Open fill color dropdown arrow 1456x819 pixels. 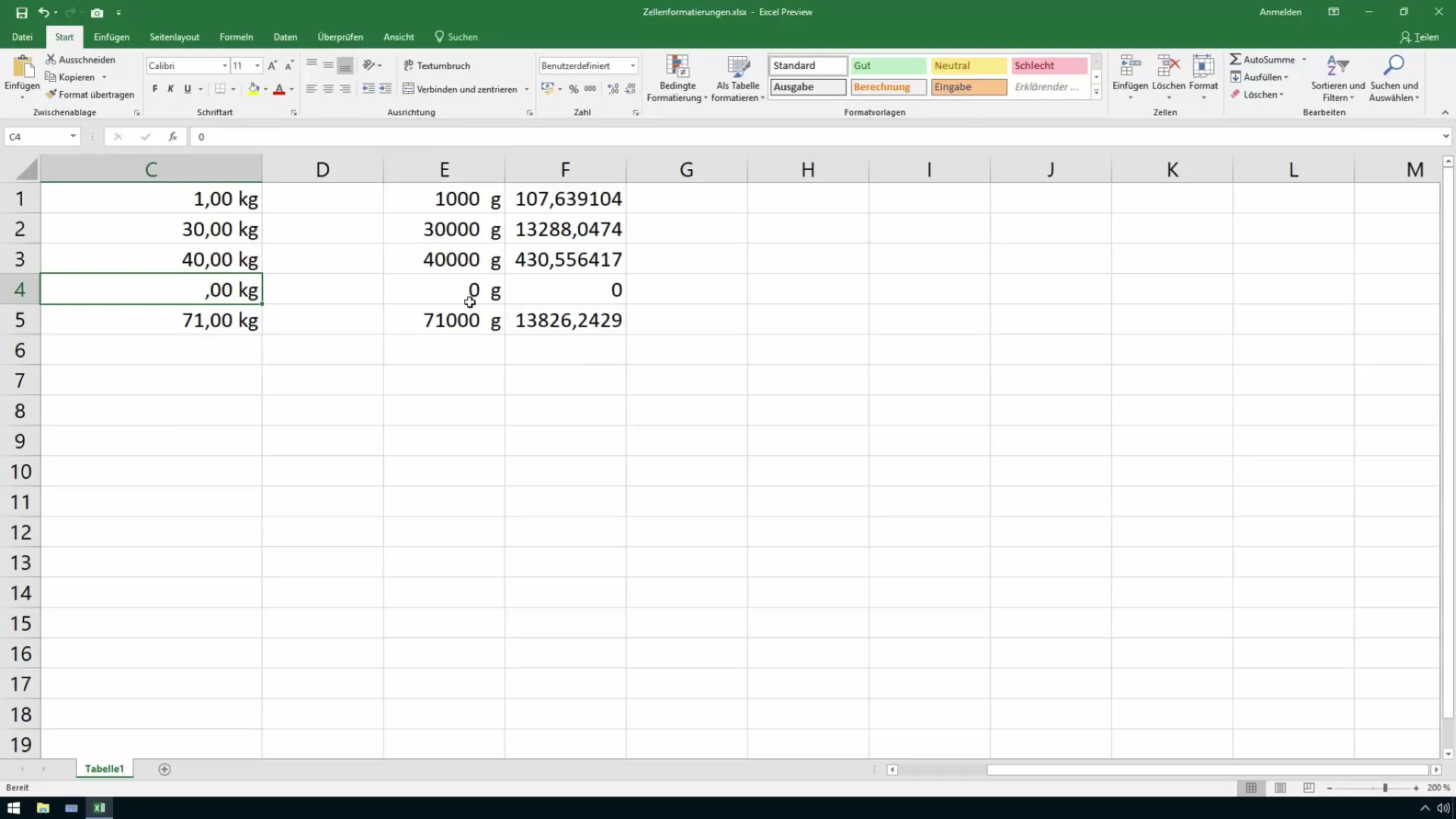(x=265, y=89)
